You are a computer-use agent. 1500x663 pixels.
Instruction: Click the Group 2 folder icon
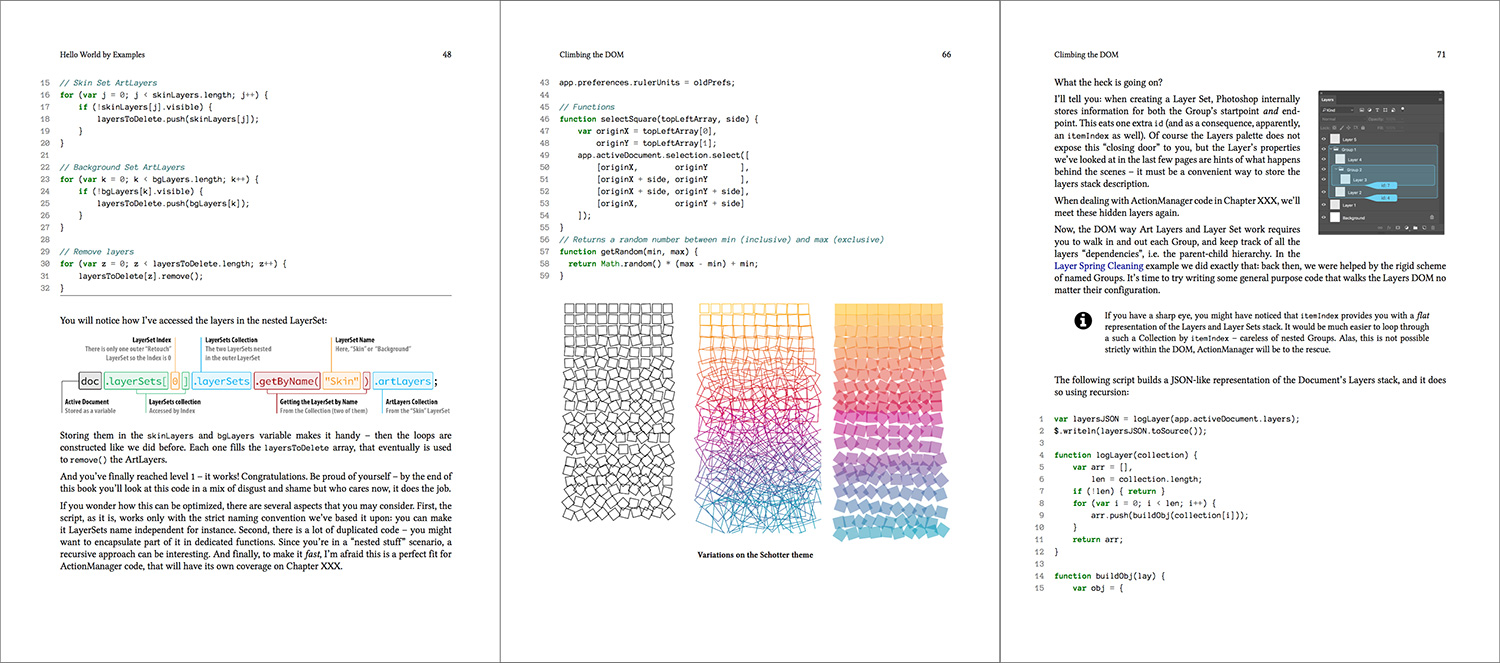click(1341, 169)
